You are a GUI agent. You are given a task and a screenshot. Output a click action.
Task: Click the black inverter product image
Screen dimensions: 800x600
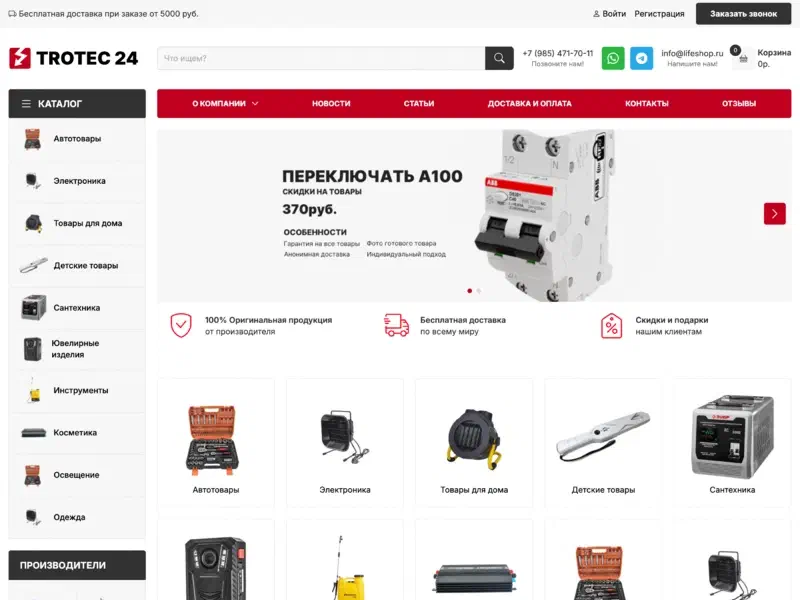click(474, 579)
